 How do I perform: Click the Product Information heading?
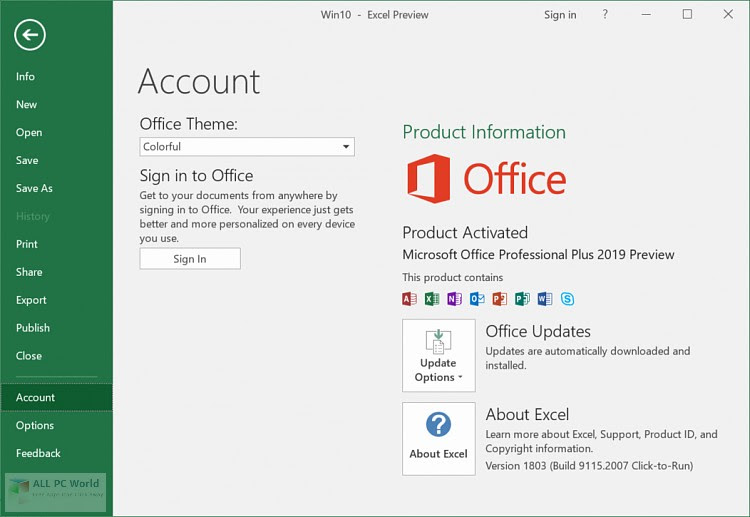484,132
